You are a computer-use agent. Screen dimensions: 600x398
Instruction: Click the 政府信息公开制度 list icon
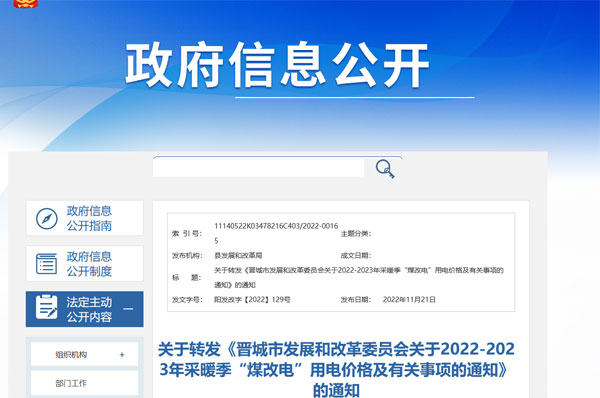click(47, 264)
